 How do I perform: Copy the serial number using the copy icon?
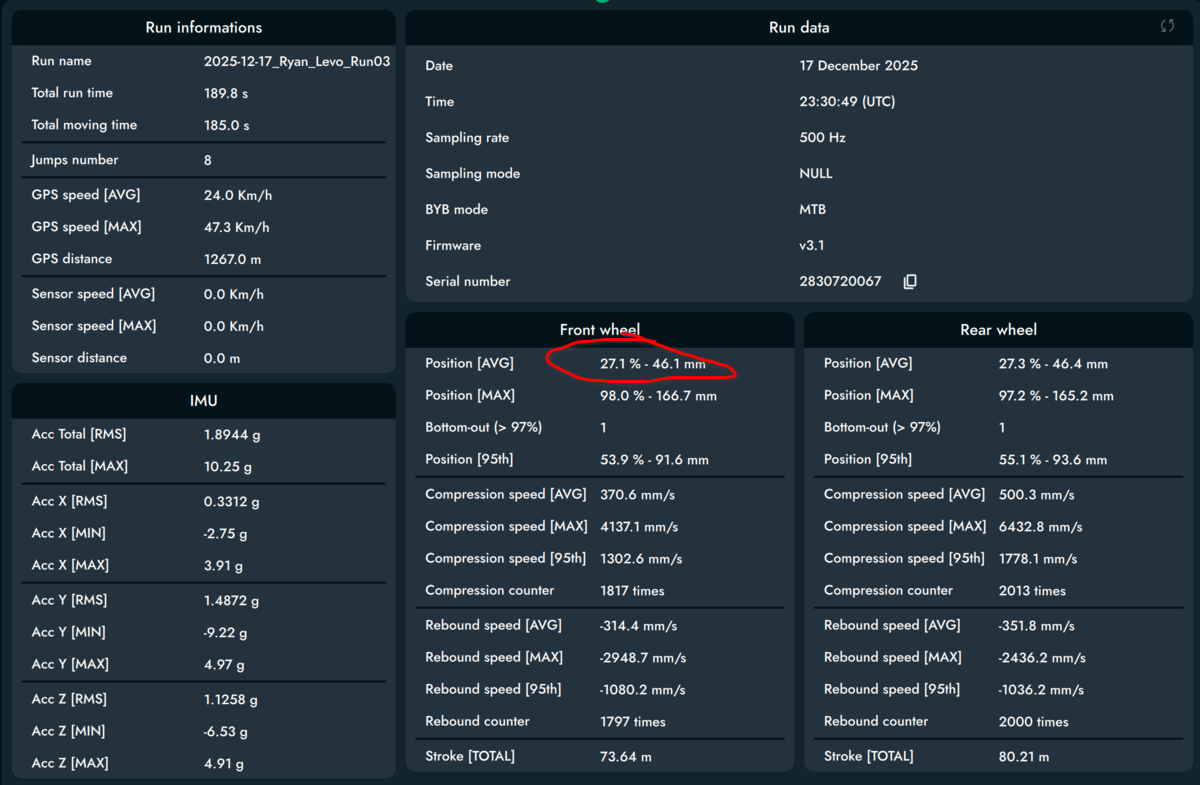(909, 281)
